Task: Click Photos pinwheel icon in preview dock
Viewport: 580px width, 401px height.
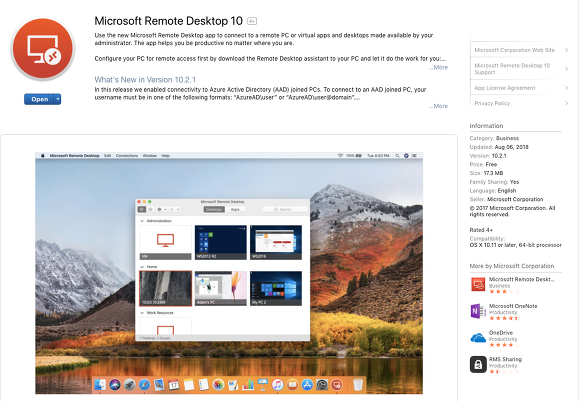Action: click(x=218, y=385)
